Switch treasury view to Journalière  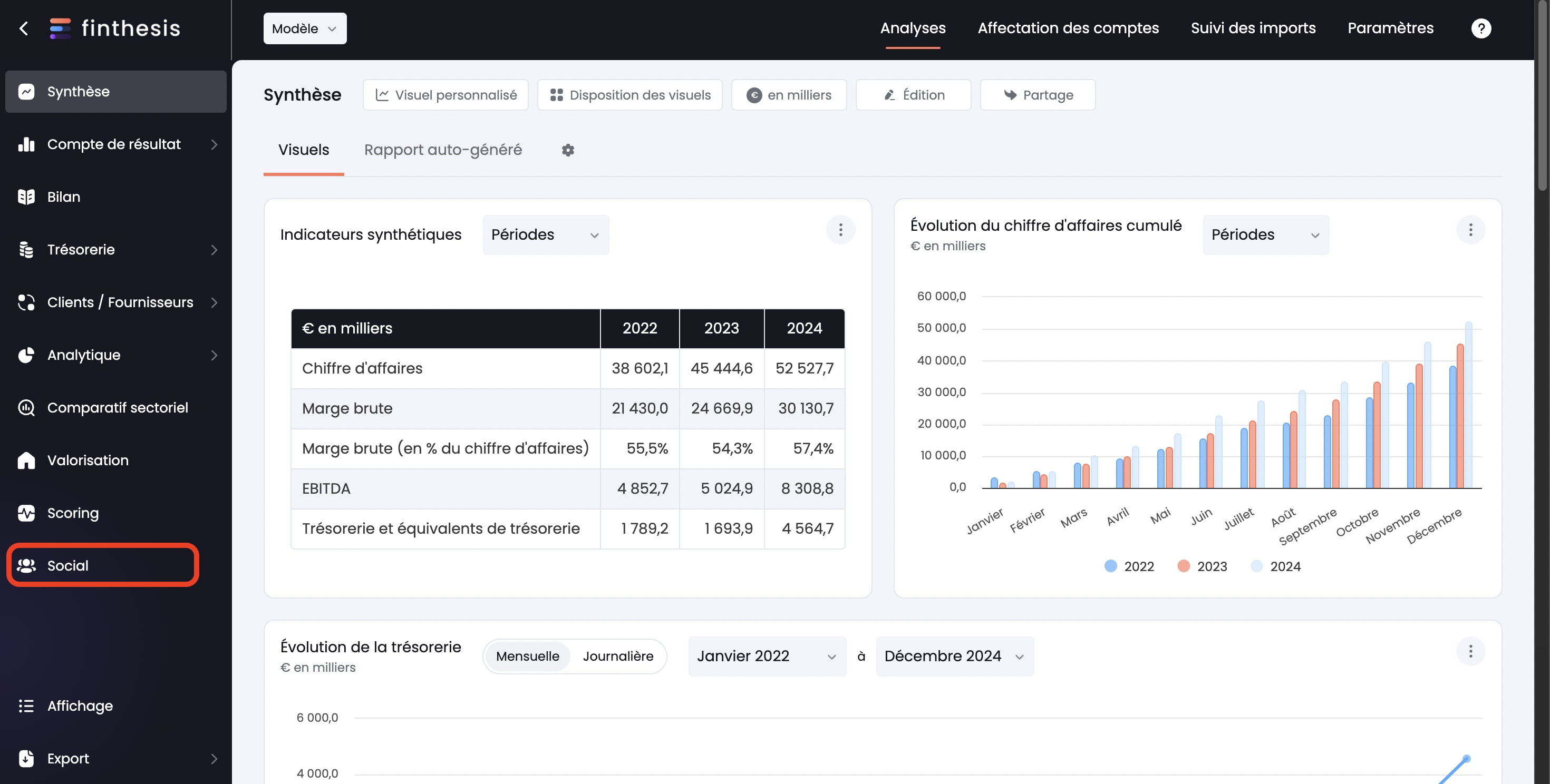click(x=617, y=656)
